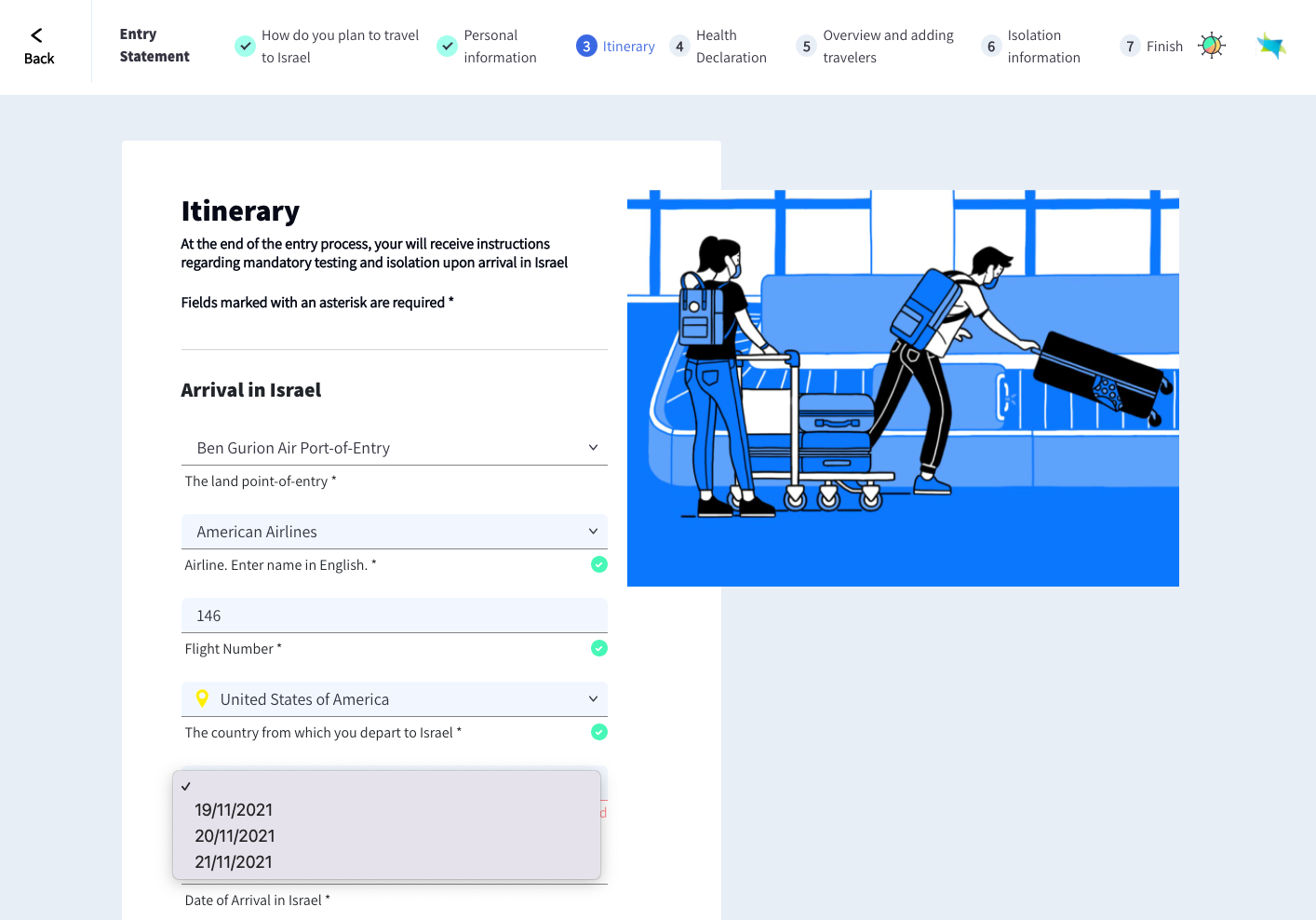Viewport: 1316px width, 920px height.
Task: Click completed checkmark for travel plan step
Action: coord(245,46)
